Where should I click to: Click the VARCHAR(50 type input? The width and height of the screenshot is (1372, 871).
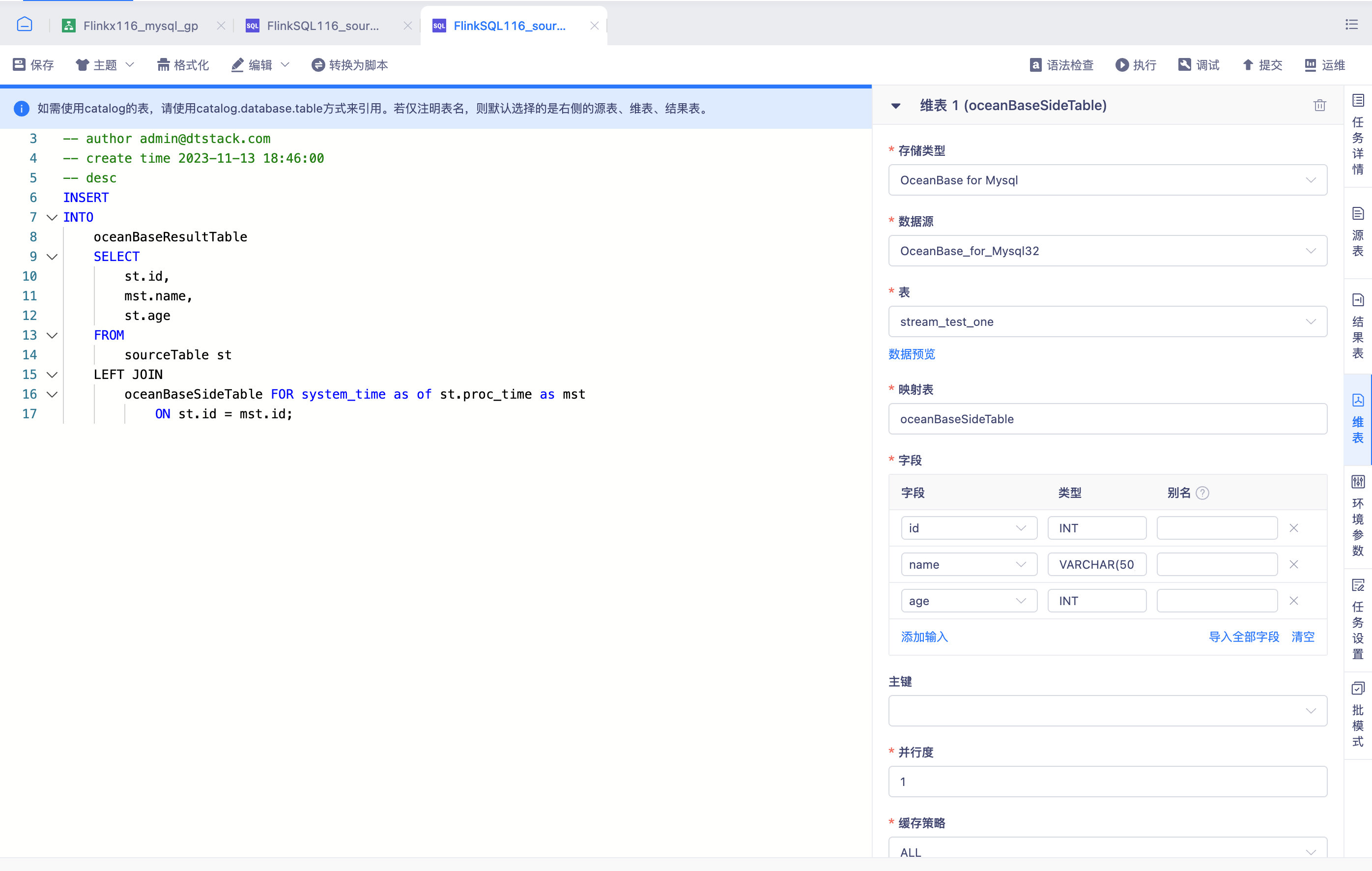click(x=1097, y=564)
